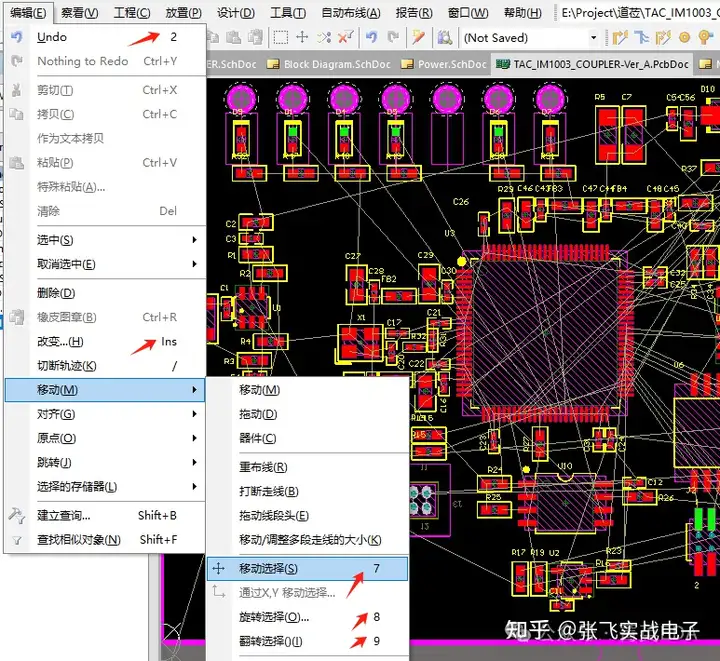
Task: Choose 重布线(R) in the move submenu
Action: (308, 467)
